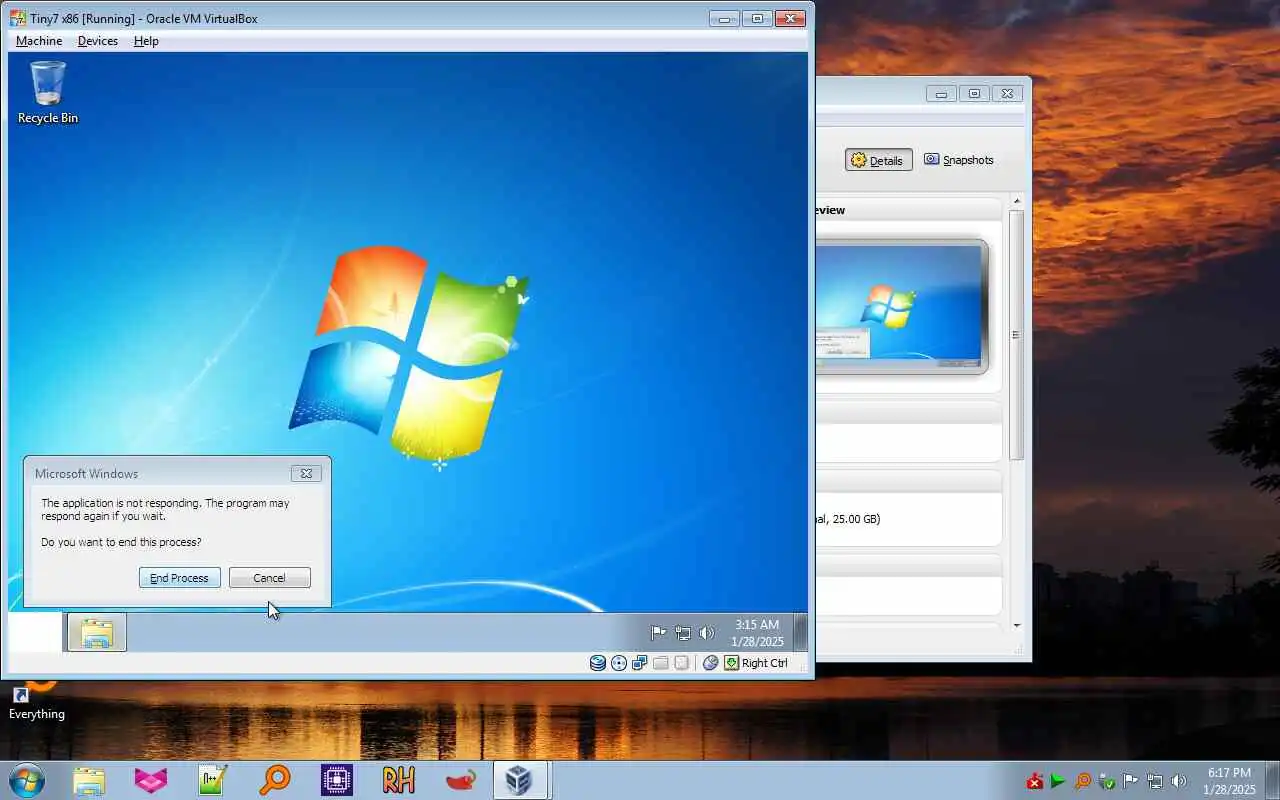This screenshot has height=800, width=1280.
Task: Click VirtualBox network adapters indicator
Action: pyautogui.click(x=640, y=663)
